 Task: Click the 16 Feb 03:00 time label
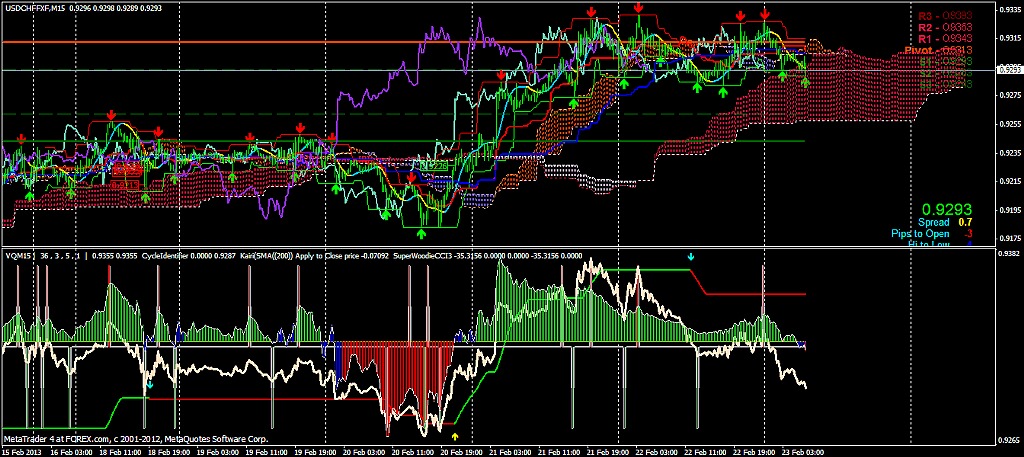point(71,452)
